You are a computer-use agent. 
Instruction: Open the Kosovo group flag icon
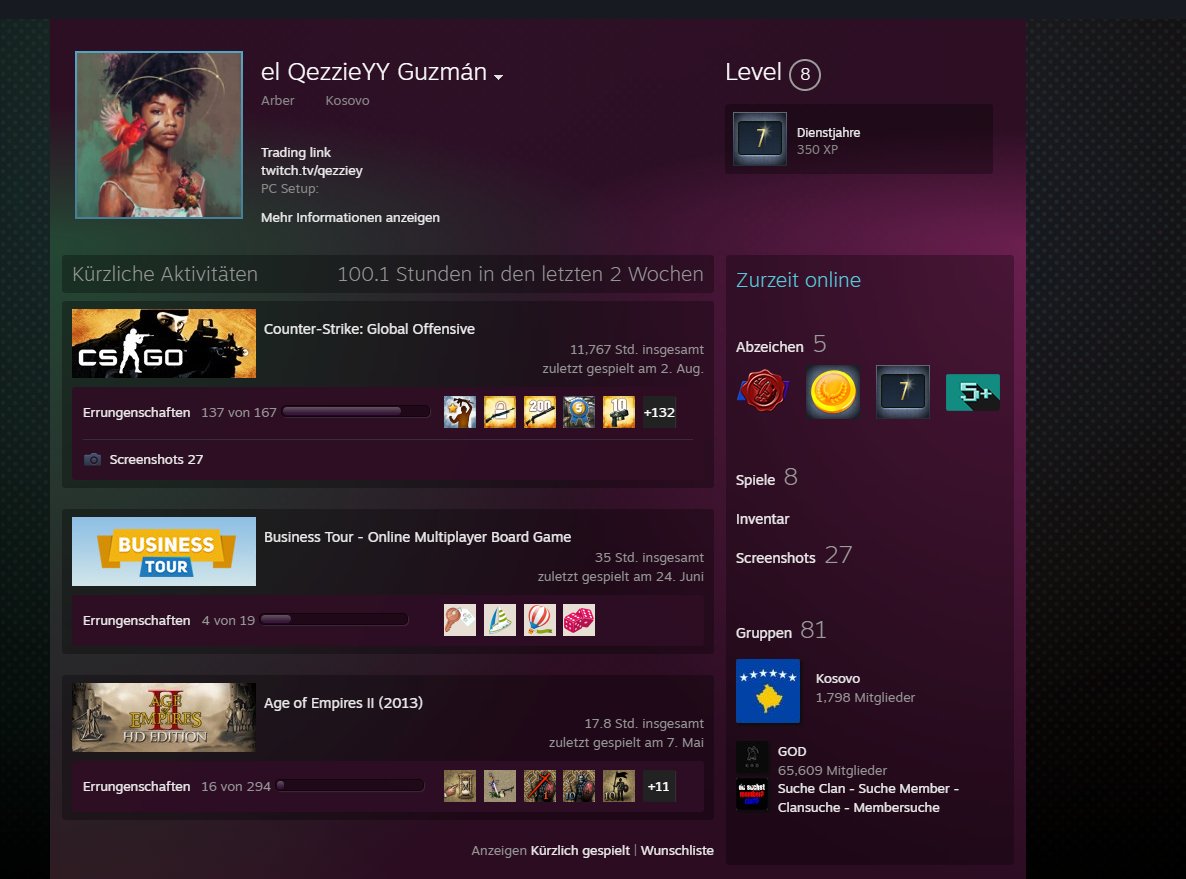pos(768,691)
